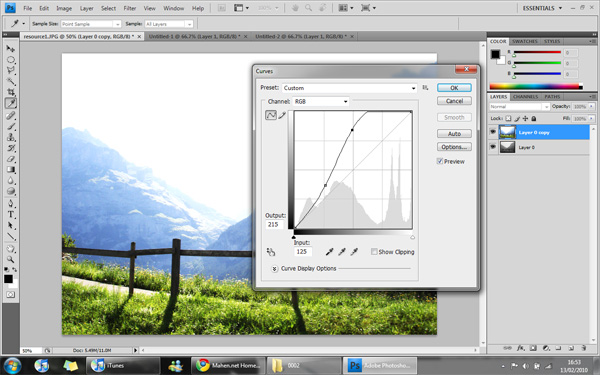
Task: Hide Layer 0 copy visibility eye
Action: click(493, 132)
